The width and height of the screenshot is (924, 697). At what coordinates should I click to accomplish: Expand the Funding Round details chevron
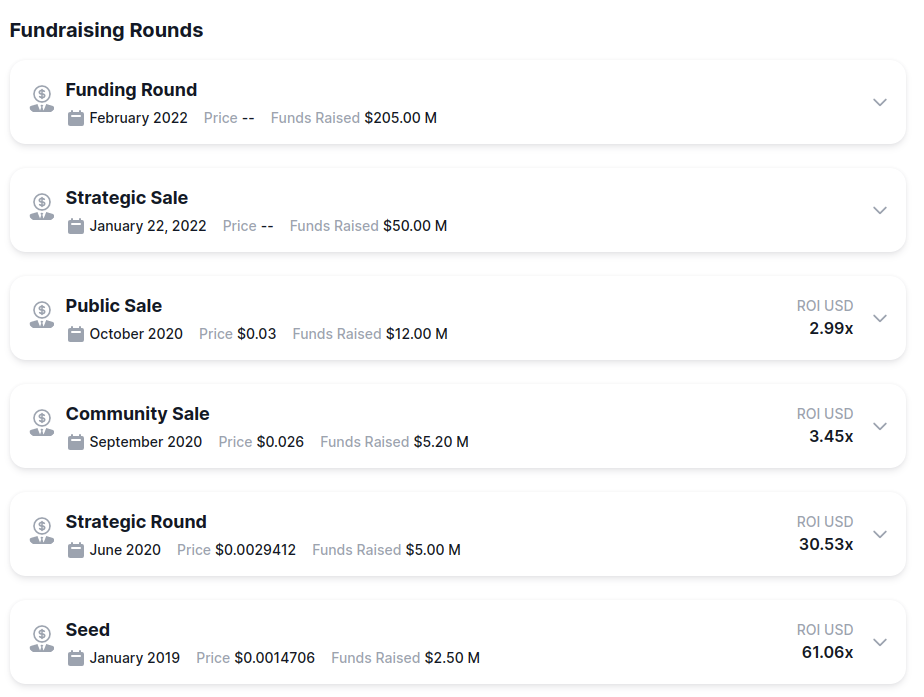coord(880,102)
